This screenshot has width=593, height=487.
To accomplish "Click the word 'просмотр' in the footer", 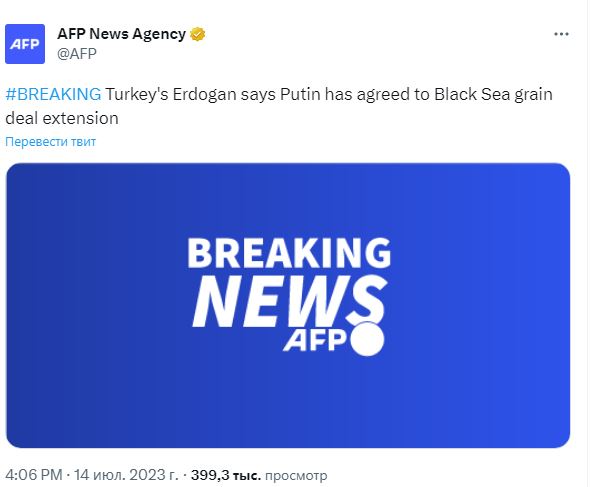I will pyautogui.click(x=296, y=475).
